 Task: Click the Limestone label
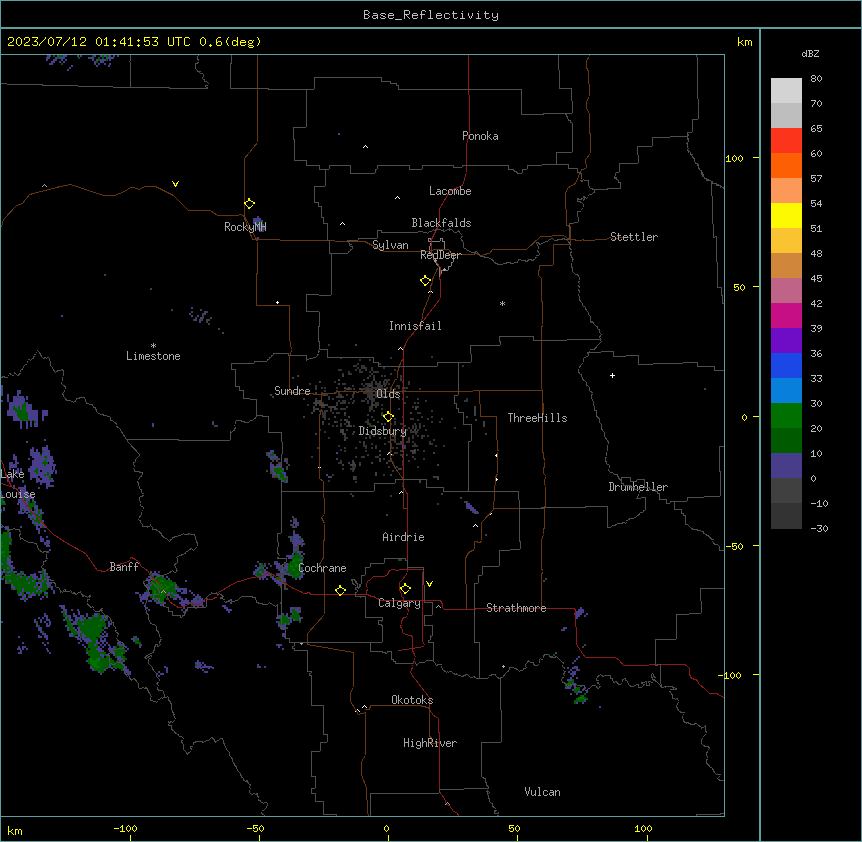(x=153, y=356)
